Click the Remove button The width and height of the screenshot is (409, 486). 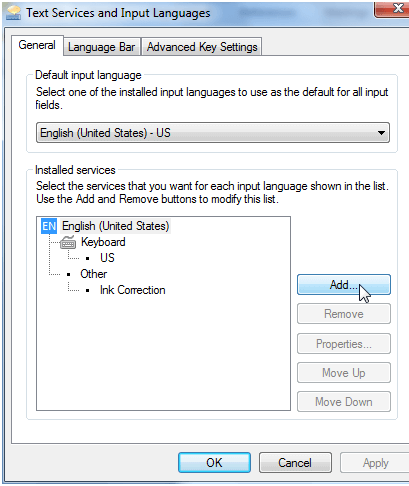(x=344, y=314)
